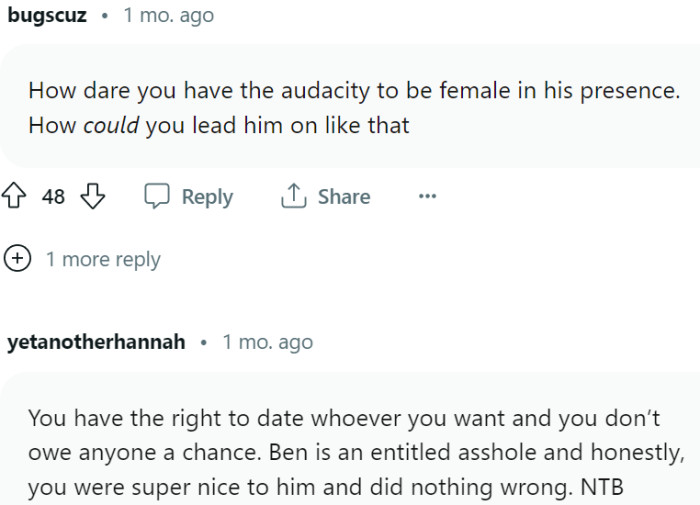Downvote the bugscuz comment
The width and height of the screenshot is (700, 505).
[92, 197]
